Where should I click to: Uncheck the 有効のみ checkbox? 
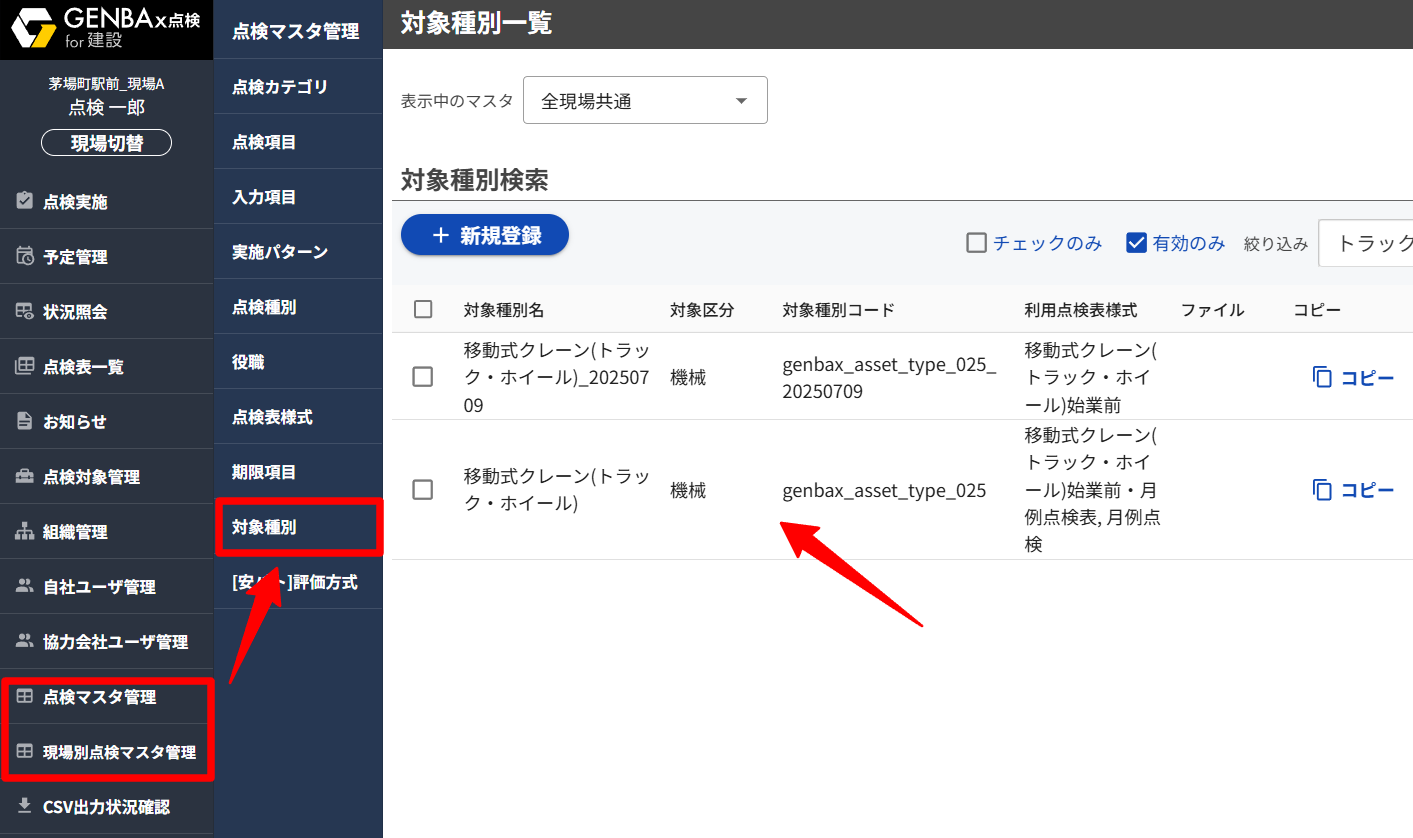(1136, 243)
